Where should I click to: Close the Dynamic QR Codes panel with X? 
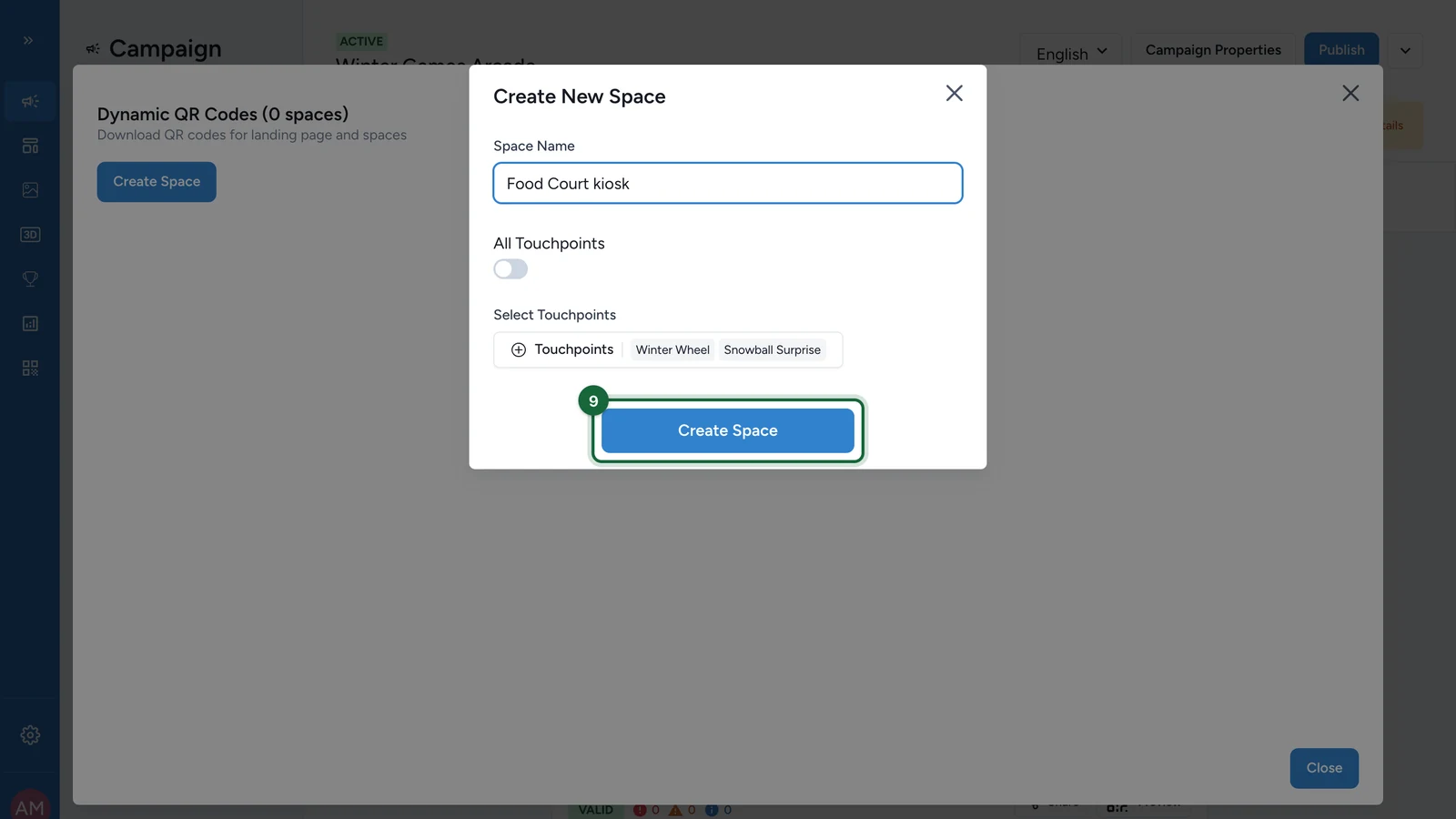1350,93
